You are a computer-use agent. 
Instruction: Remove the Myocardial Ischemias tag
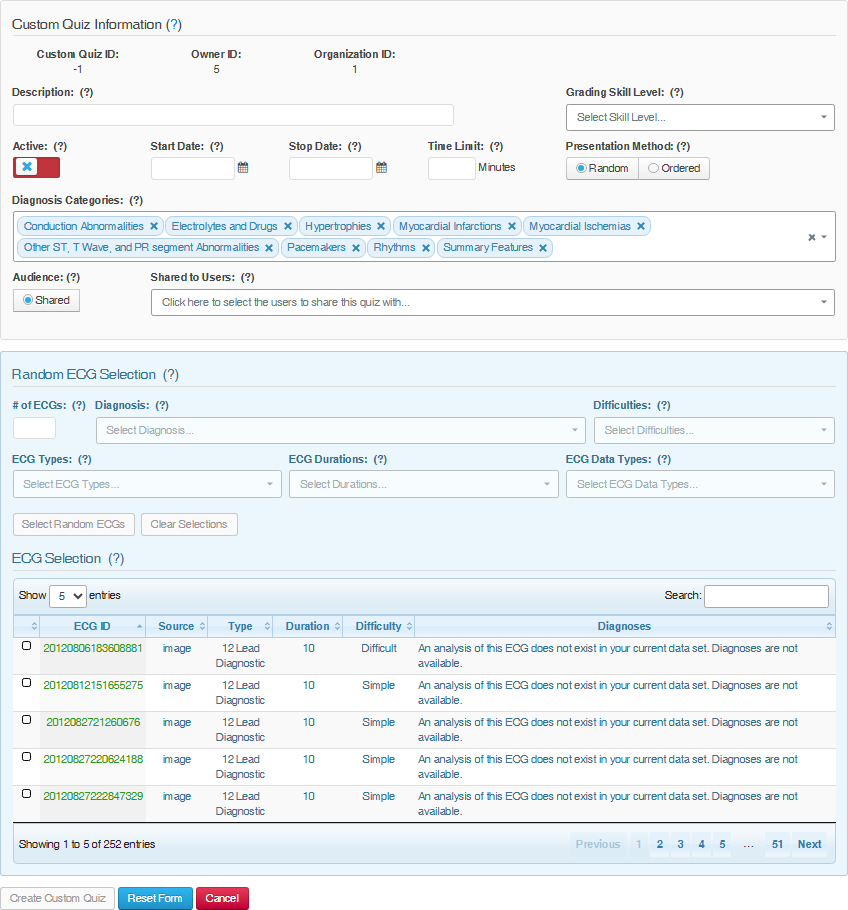coord(641,227)
